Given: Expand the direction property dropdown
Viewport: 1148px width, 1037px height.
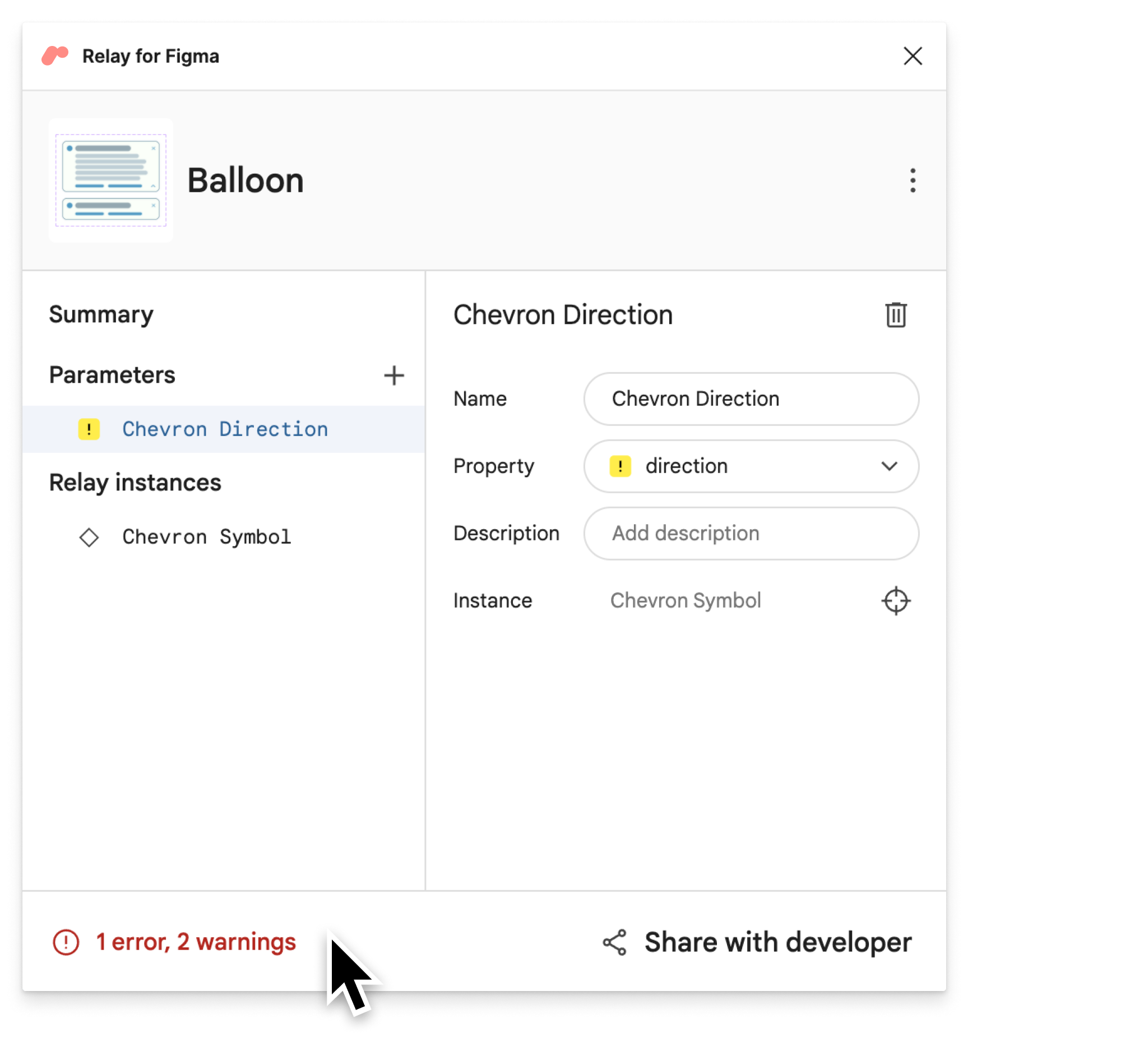Looking at the screenshot, I should pos(890,466).
